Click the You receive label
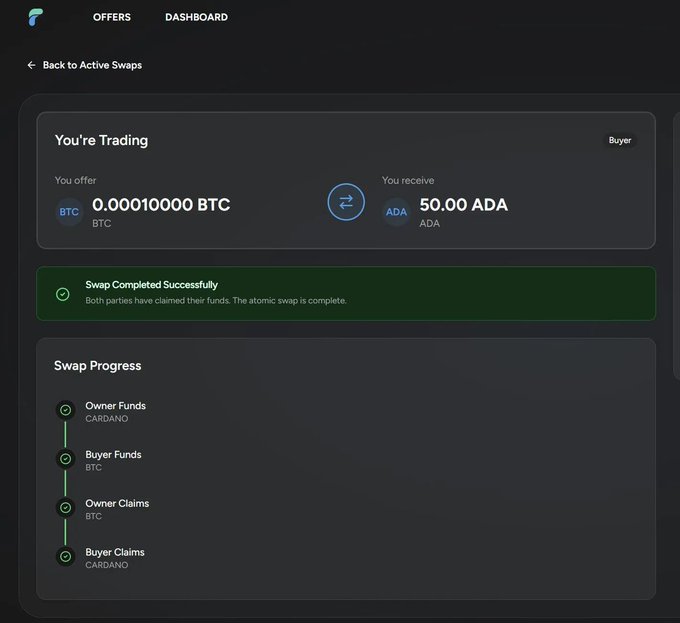This screenshot has height=623, width=680. [x=408, y=180]
